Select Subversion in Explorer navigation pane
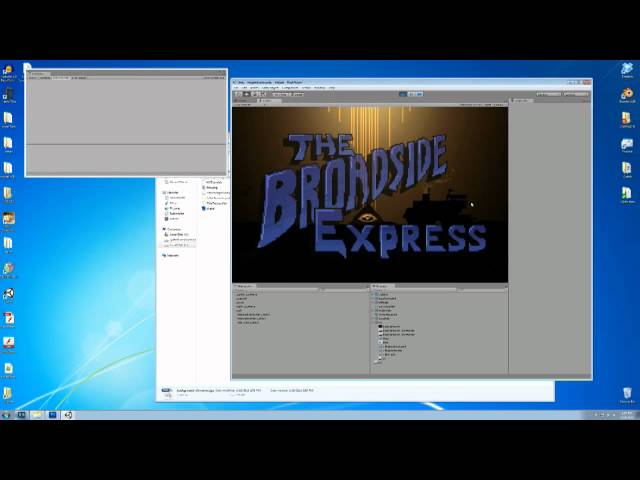The image size is (640, 480). [x=176, y=213]
